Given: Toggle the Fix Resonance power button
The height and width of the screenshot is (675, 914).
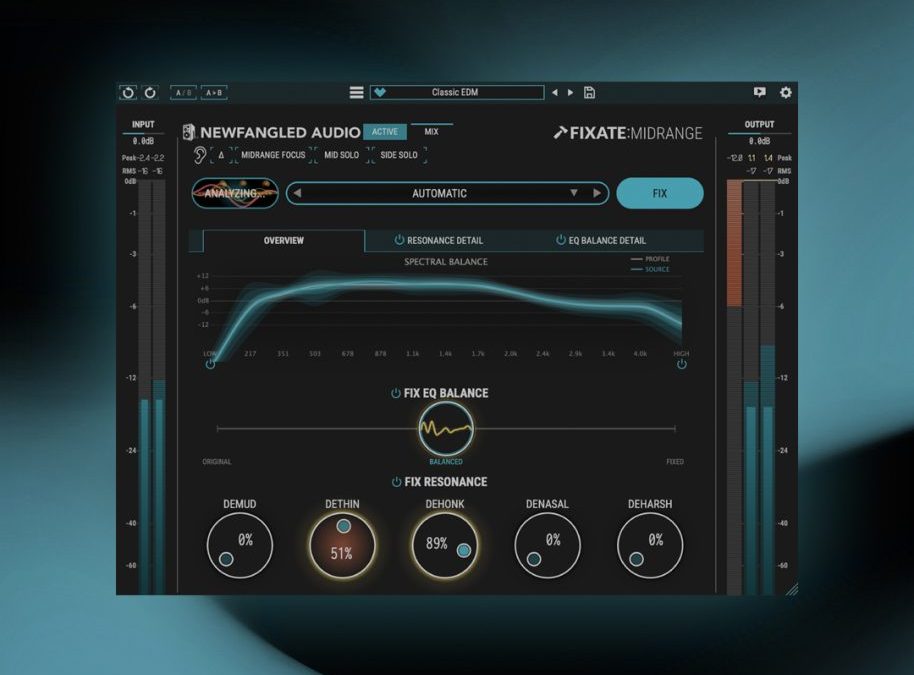Looking at the screenshot, I should point(396,482).
